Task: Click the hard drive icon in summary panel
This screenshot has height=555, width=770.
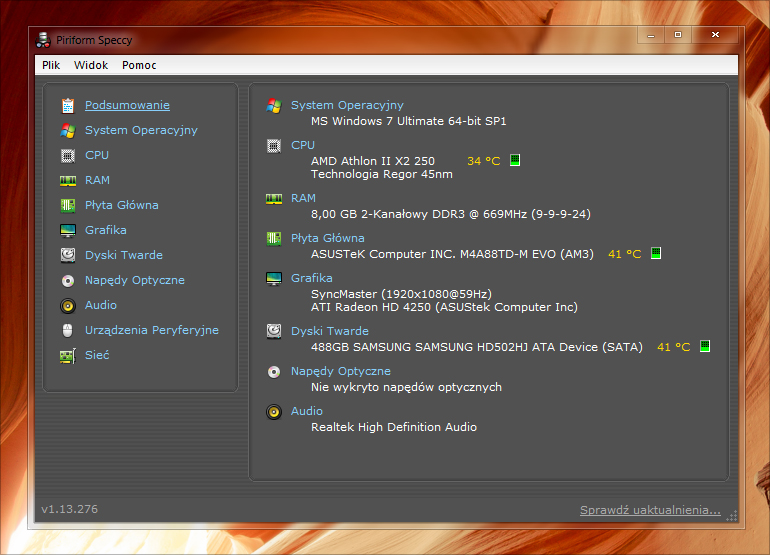Action: (274, 332)
